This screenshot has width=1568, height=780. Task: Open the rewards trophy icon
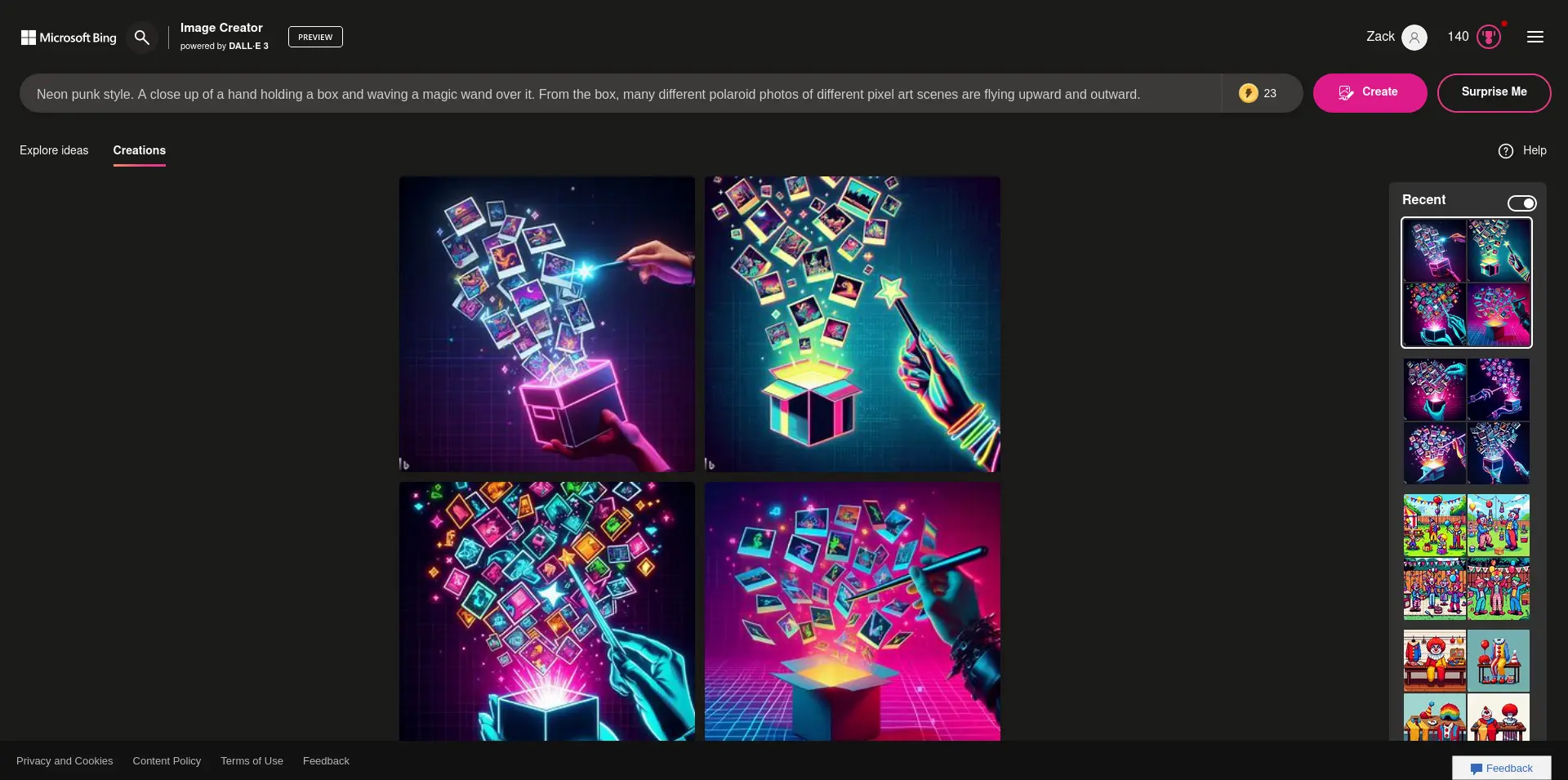pos(1489,38)
